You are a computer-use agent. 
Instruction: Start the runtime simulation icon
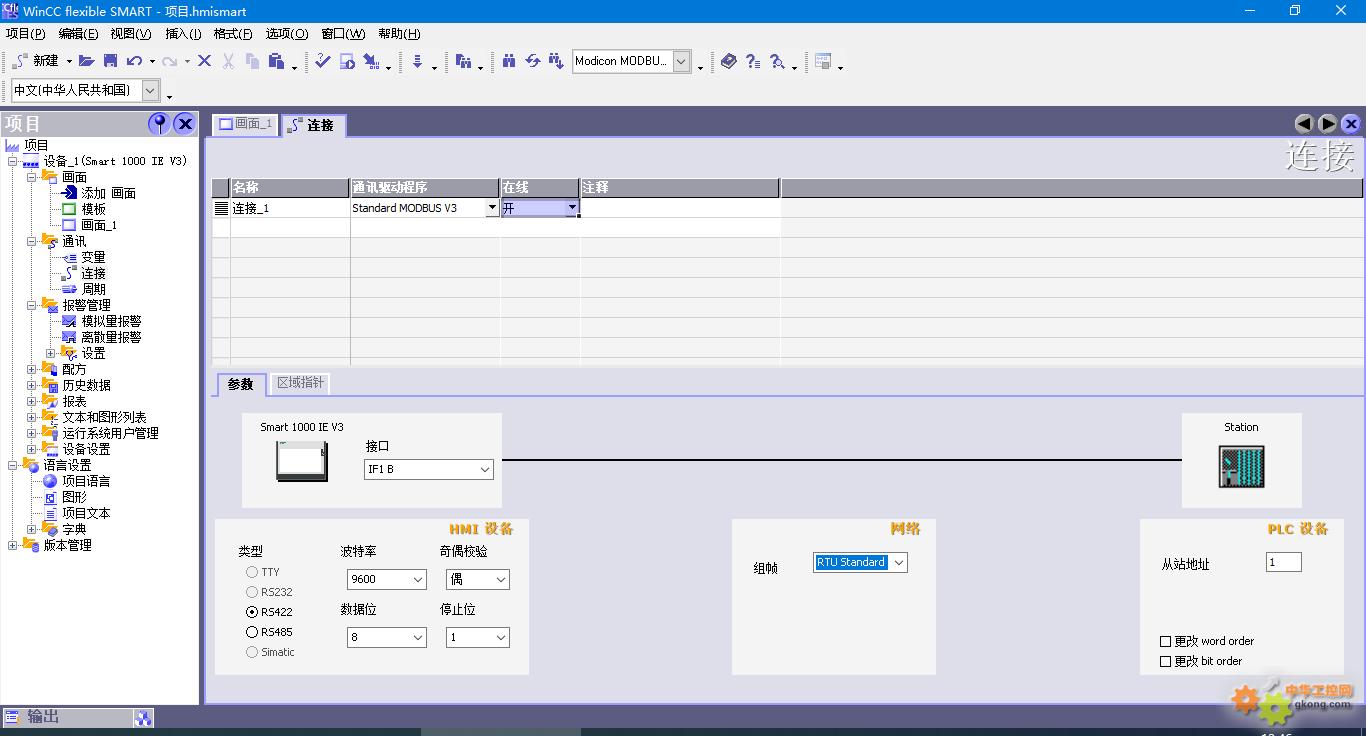347,61
